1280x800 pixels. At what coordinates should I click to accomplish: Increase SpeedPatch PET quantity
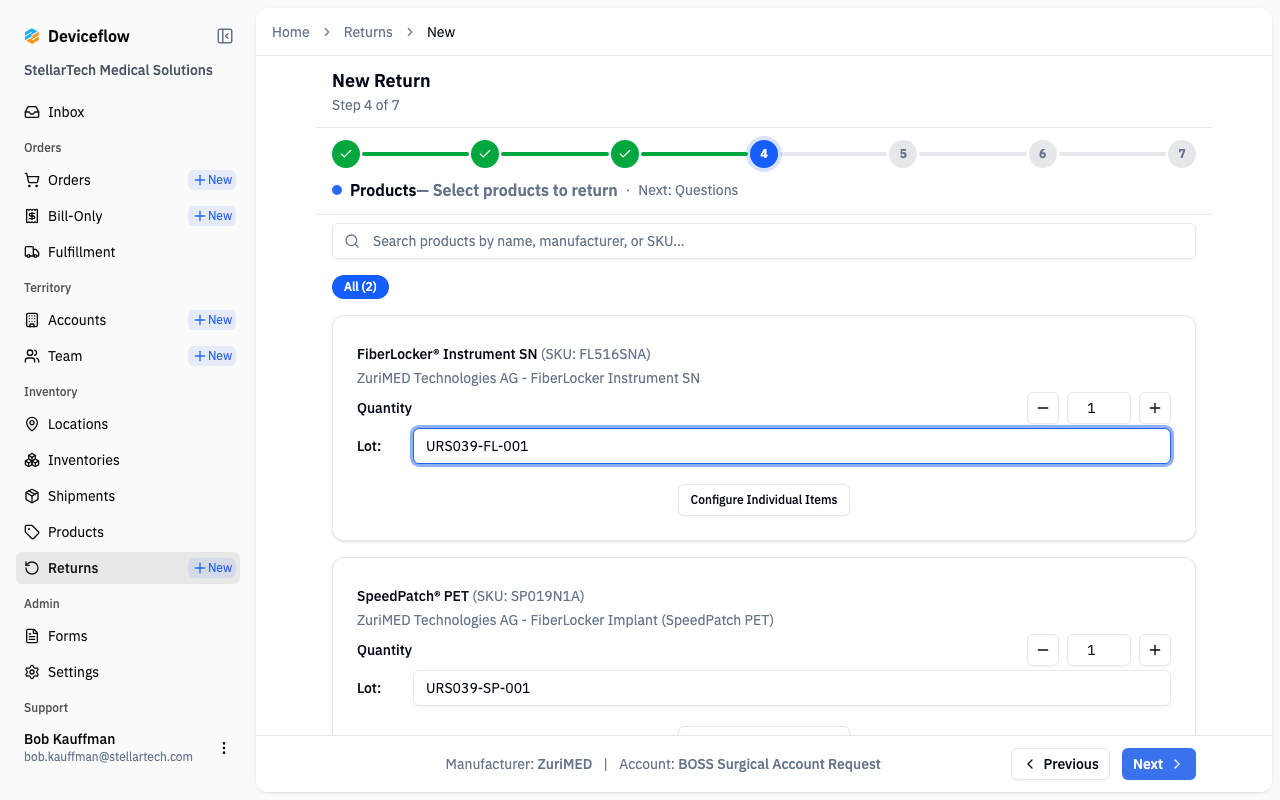(x=1155, y=650)
